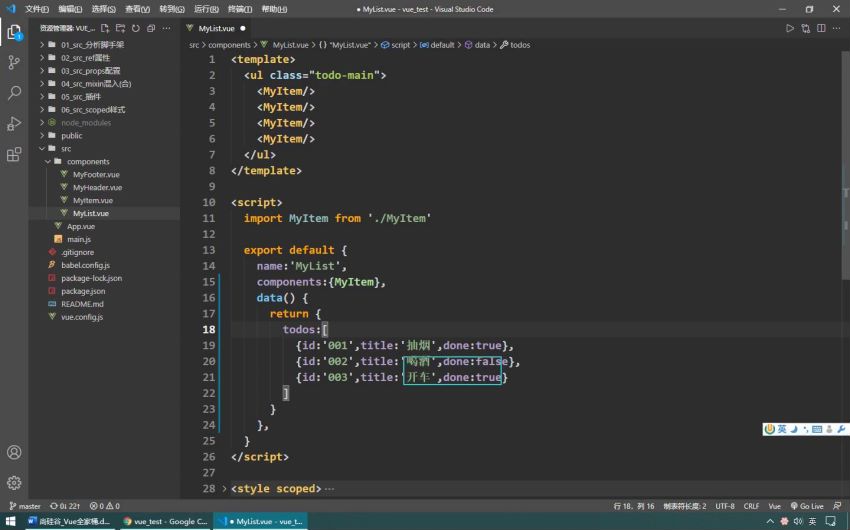850x530 pixels.
Task: Click the Split Editor icon
Action: [x=821, y=28]
